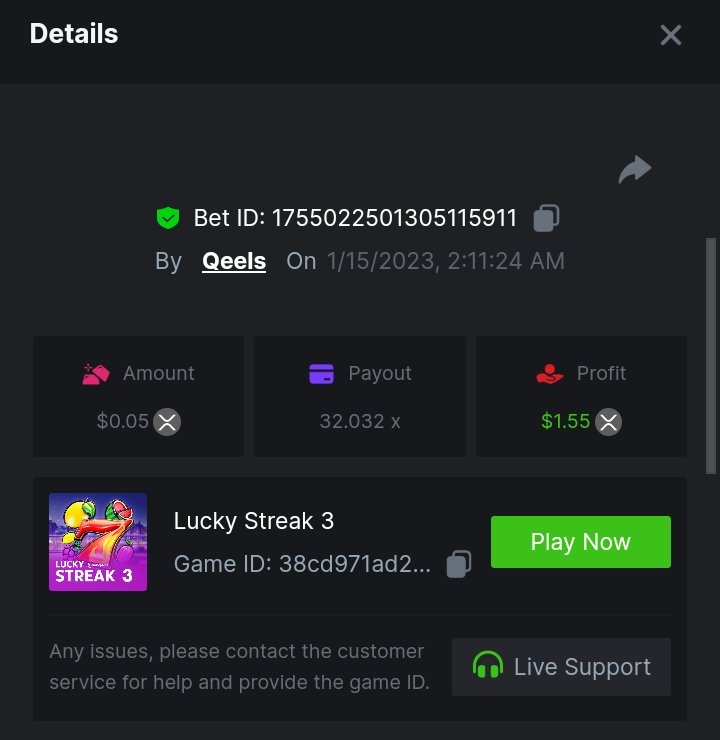The width and height of the screenshot is (720, 740).
Task: Click the green headphones support icon
Action: 488,667
